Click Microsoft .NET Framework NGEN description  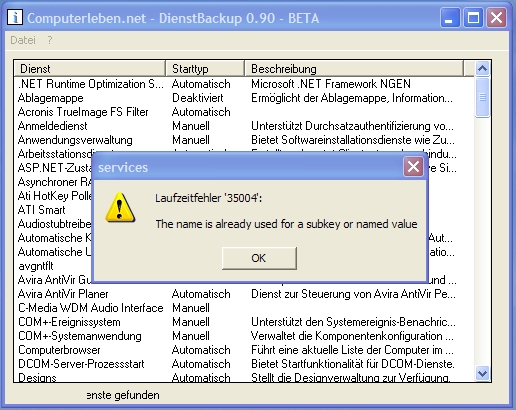331,84
